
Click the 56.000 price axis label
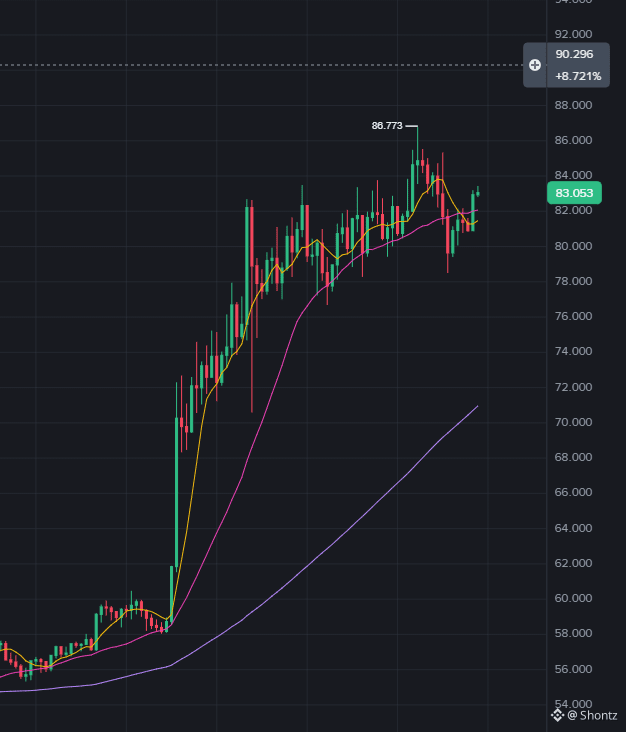click(573, 669)
